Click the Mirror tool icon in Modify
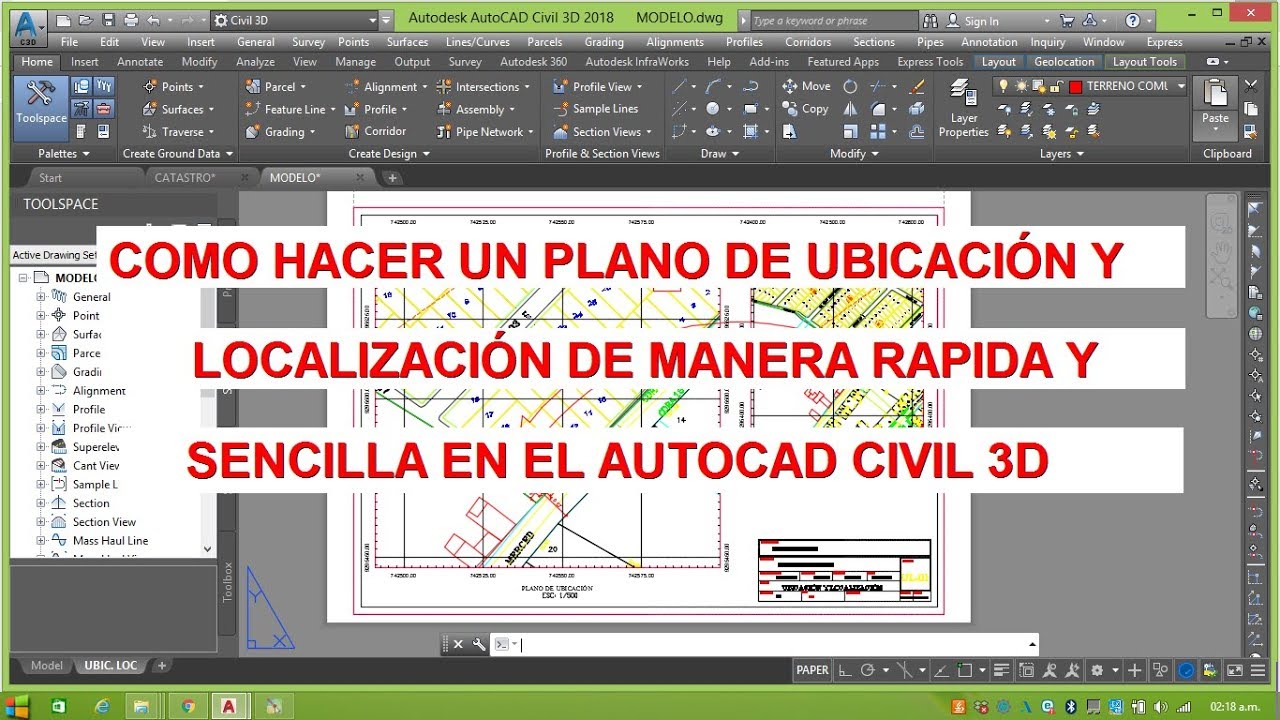Image resolution: width=1280 pixels, height=720 pixels. [850, 109]
